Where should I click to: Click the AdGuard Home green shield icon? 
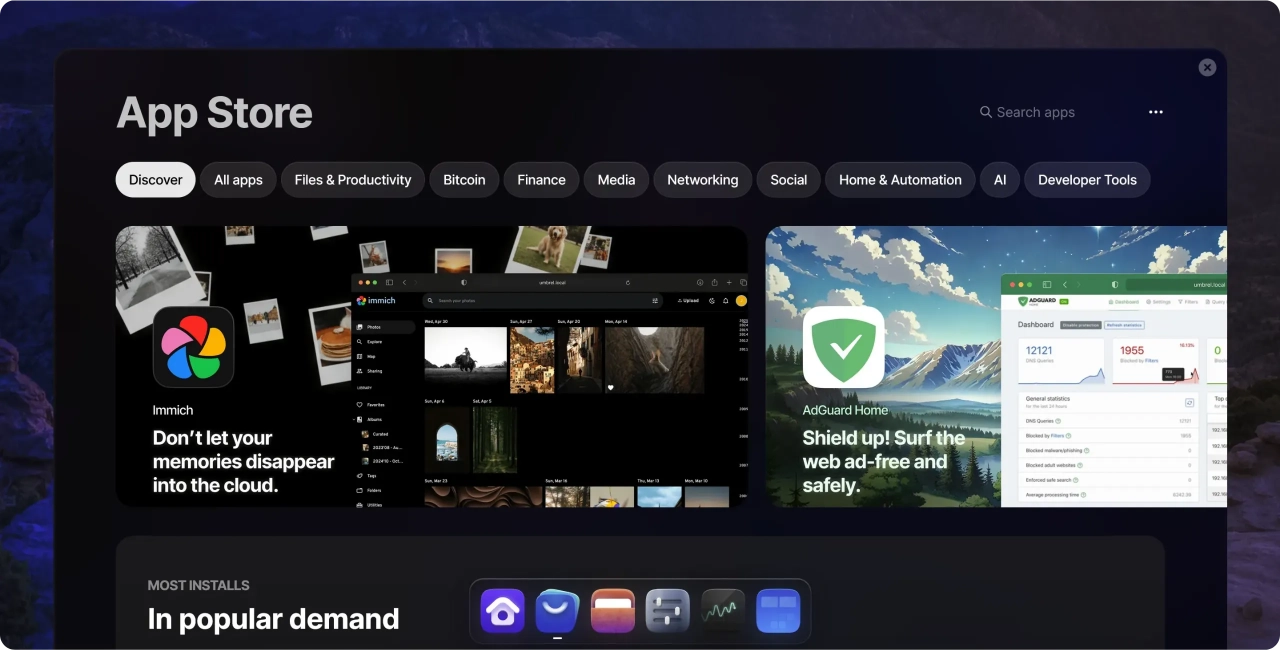[x=843, y=347]
